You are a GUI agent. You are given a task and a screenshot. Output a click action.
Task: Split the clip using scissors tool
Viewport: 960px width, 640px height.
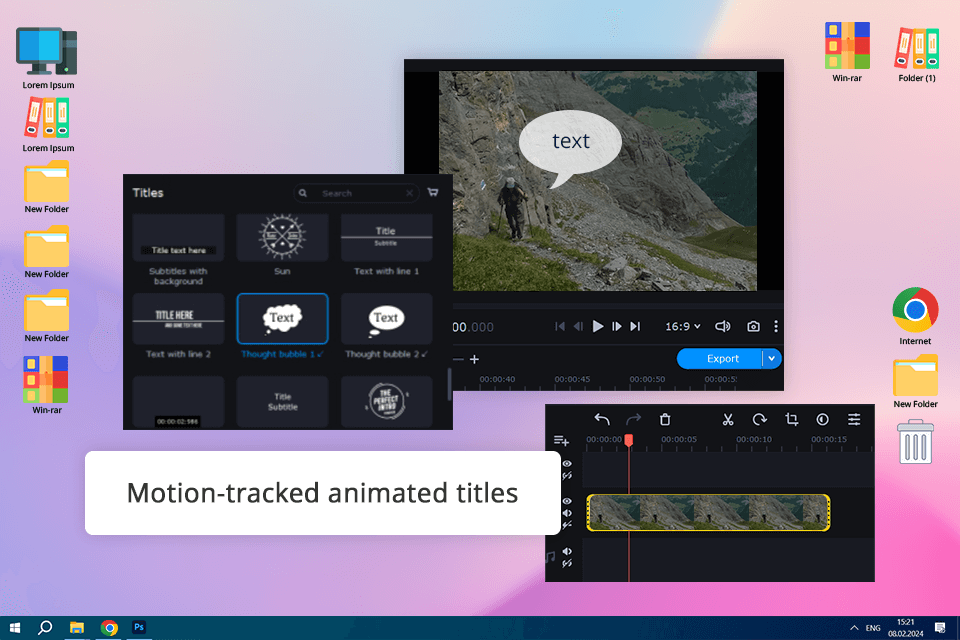[x=728, y=420]
